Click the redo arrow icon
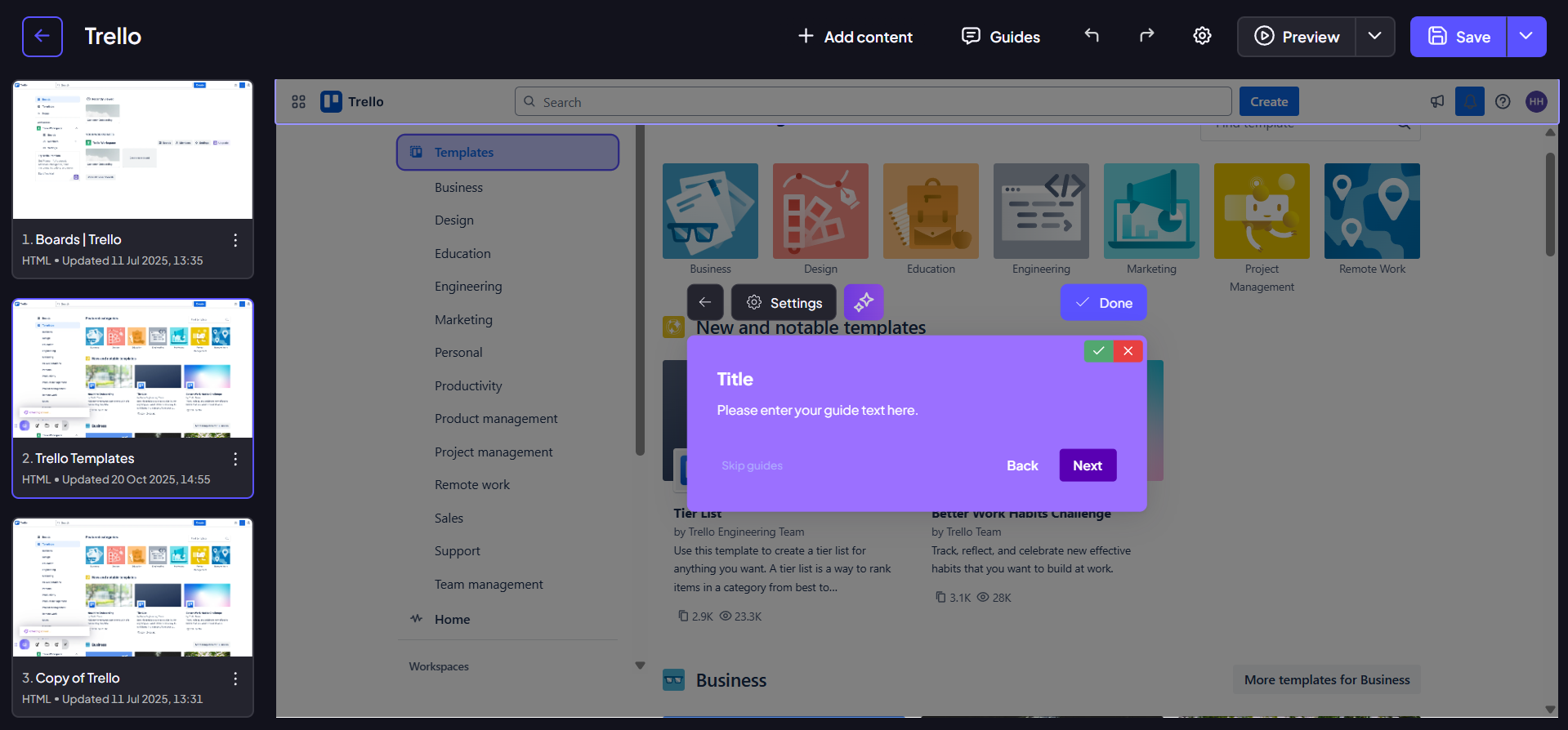This screenshot has width=1568, height=730. pyautogui.click(x=1147, y=35)
